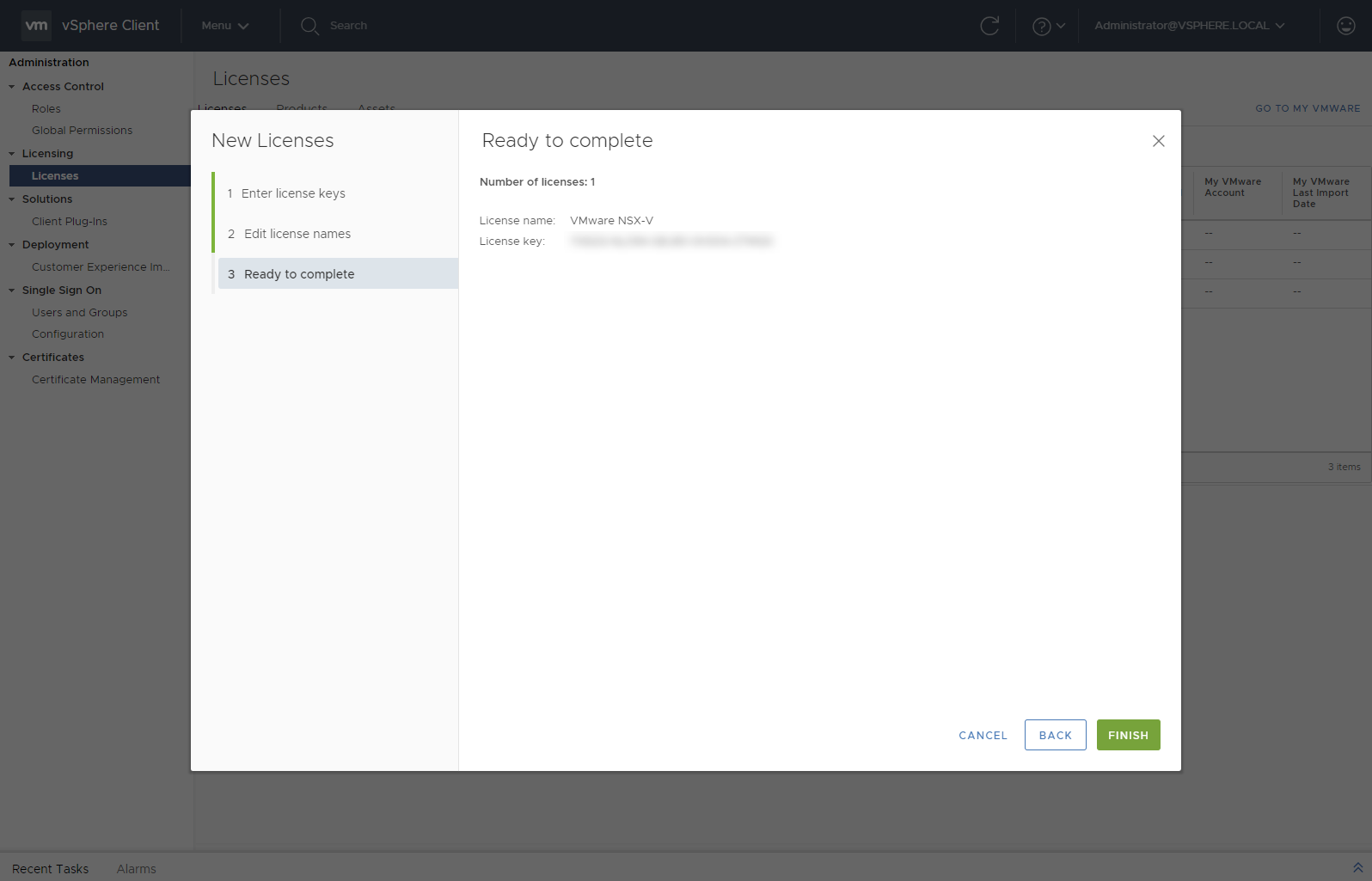1372x881 pixels.
Task: Select Ready to complete step
Action: click(x=298, y=274)
